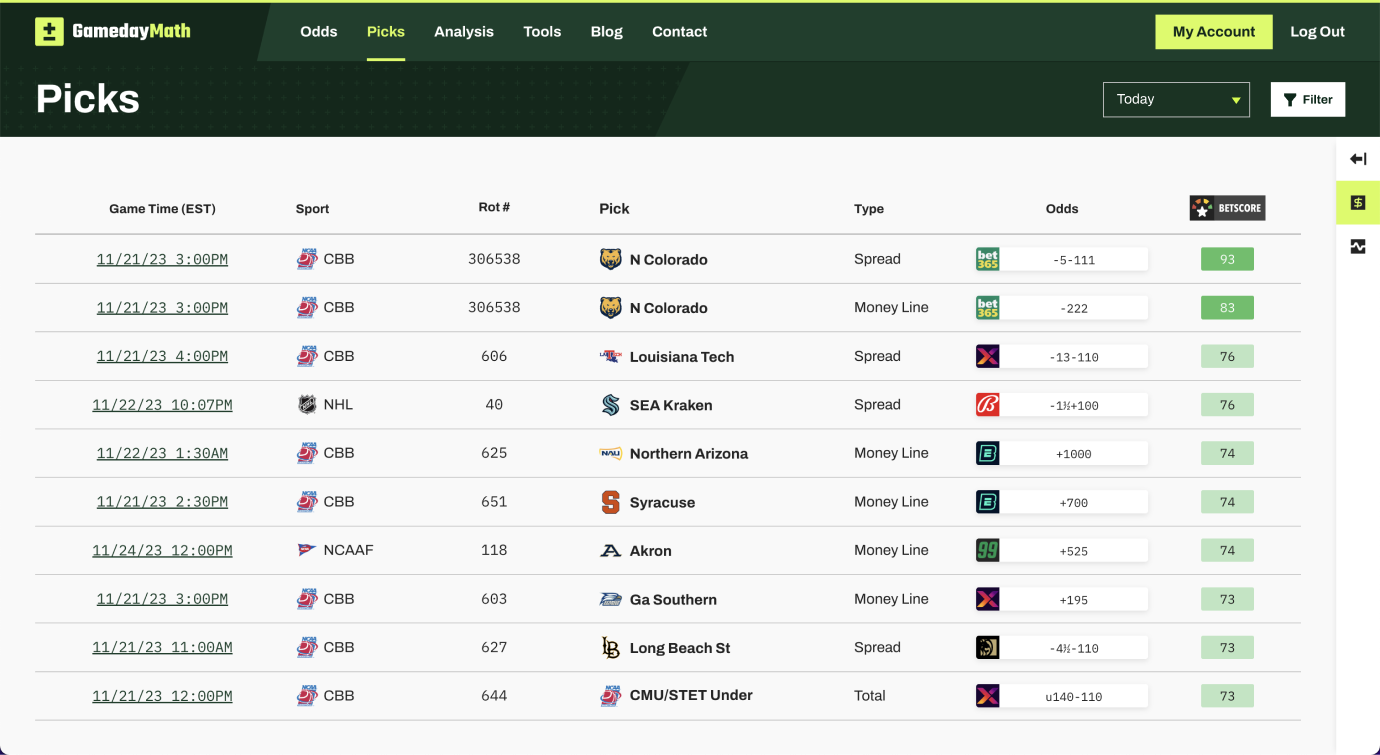
Task: Open My Account
Action: [x=1213, y=31]
